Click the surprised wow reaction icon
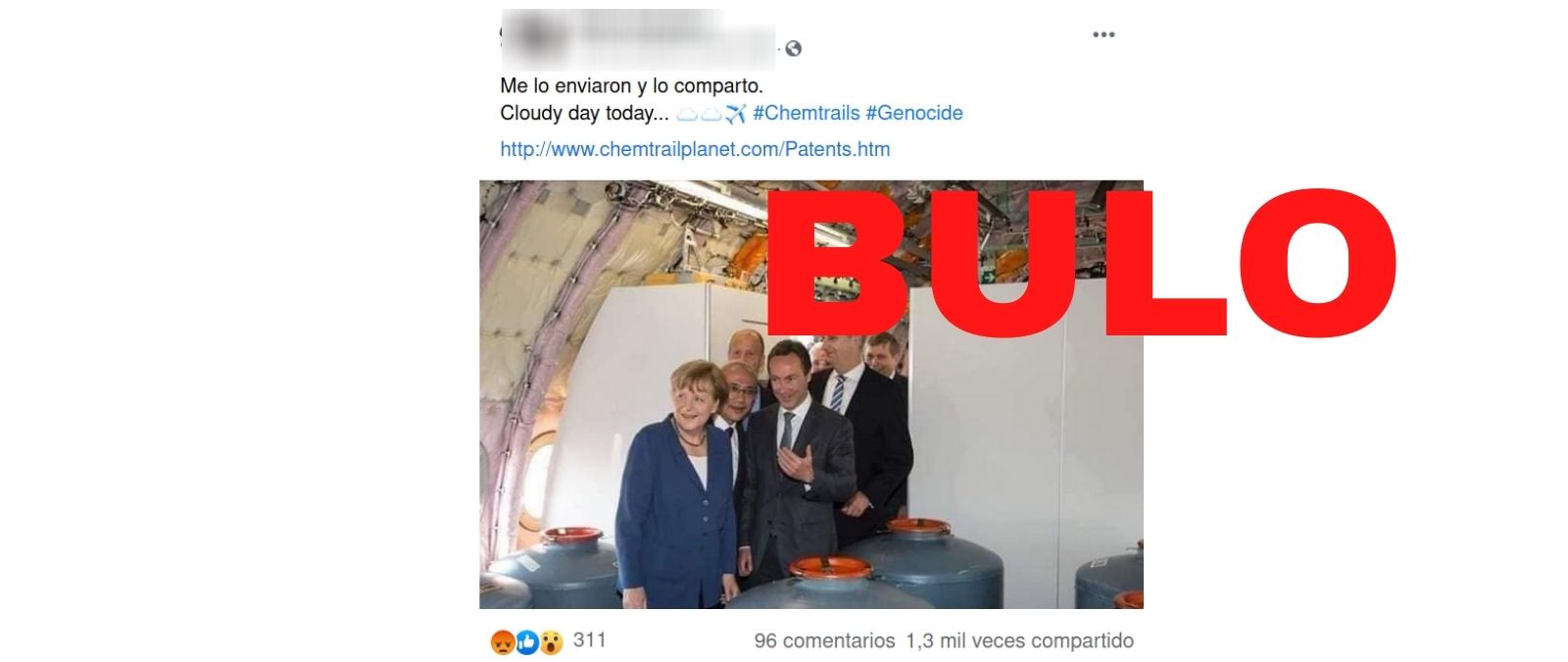The width and height of the screenshot is (1568, 662). (x=551, y=642)
